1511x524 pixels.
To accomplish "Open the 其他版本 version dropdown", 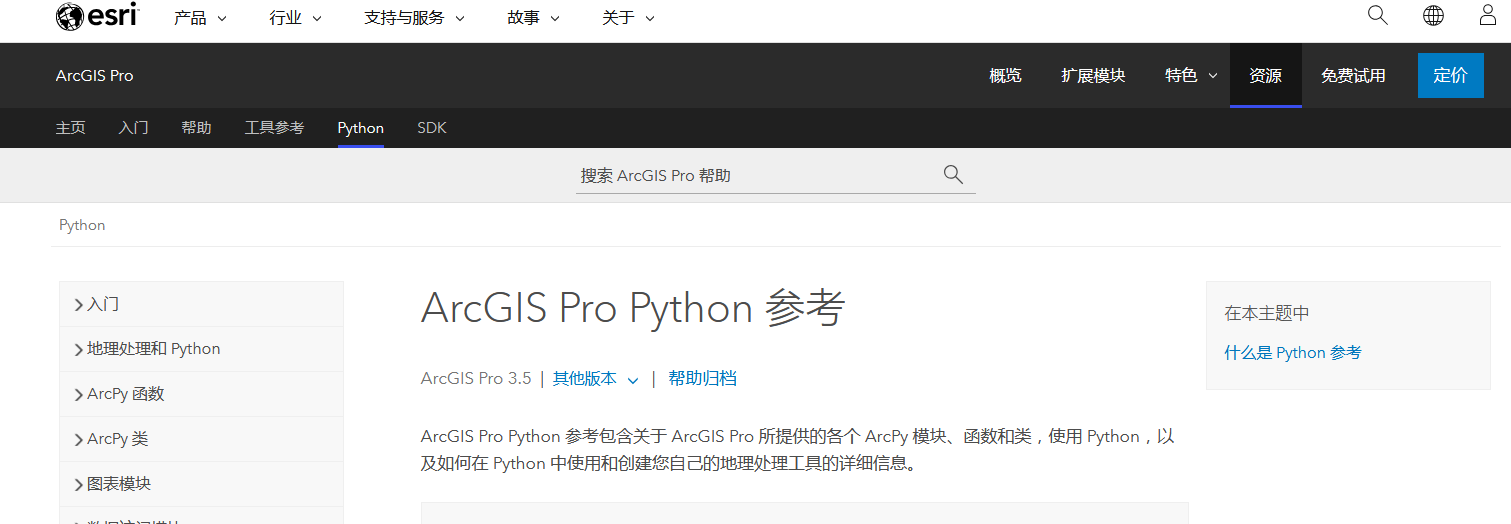I will point(596,379).
